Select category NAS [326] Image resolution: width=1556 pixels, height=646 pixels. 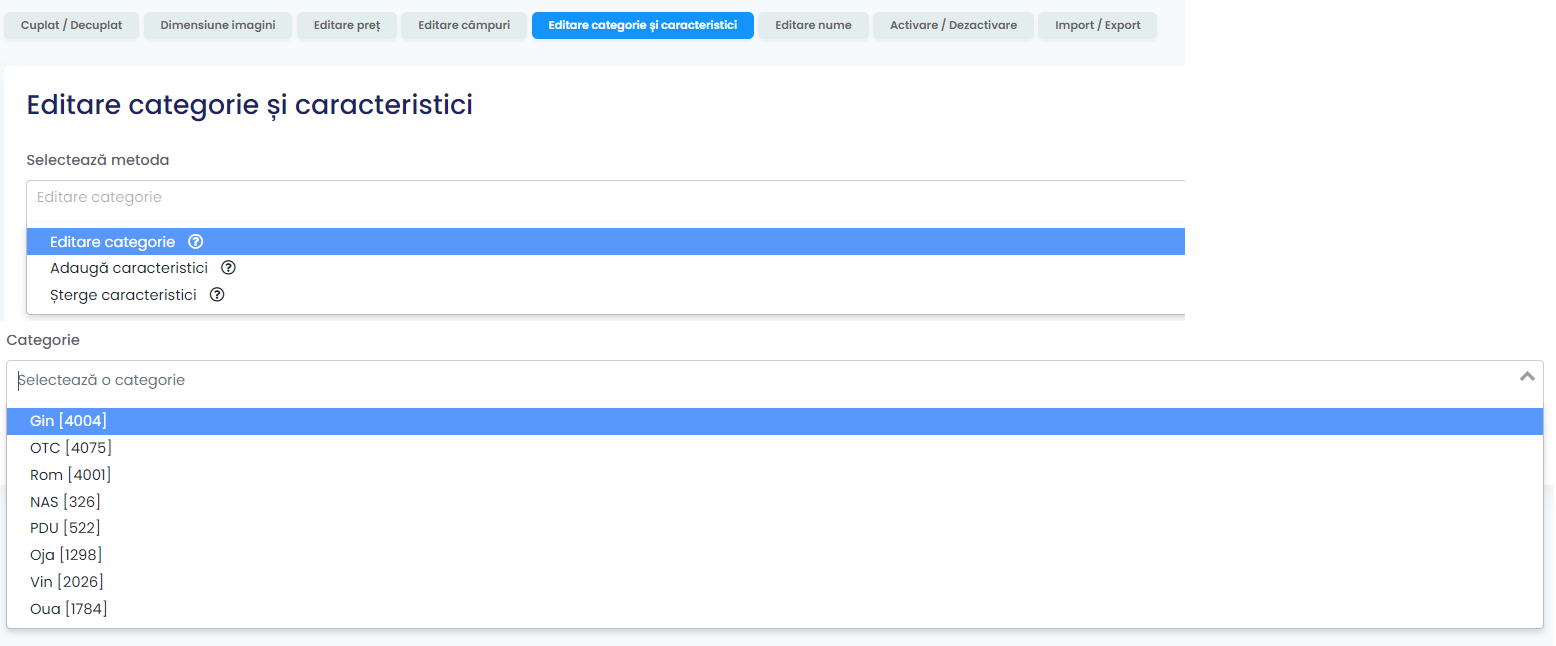point(775,502)
